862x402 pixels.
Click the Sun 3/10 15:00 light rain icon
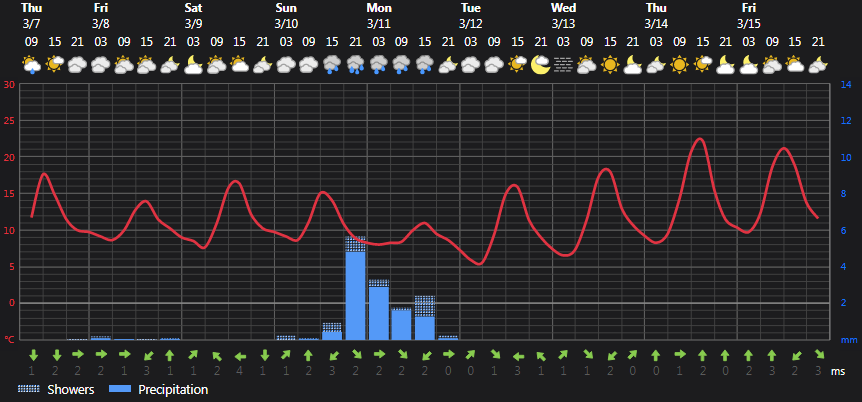click(x=332, y=65)
